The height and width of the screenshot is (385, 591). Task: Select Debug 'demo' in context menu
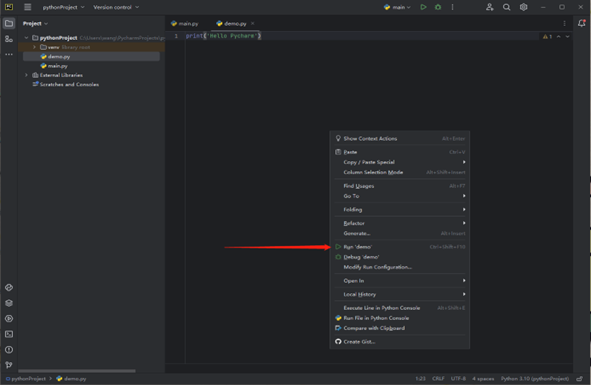coord(400,257)
